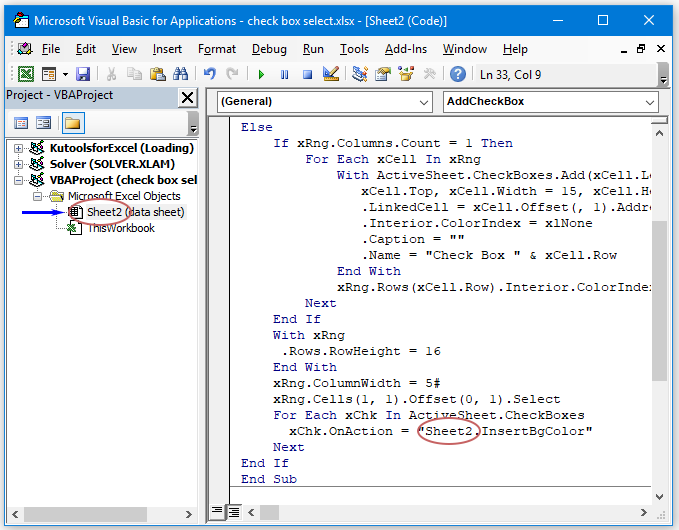Toggle Design Mode icon in toolbar
This screenshot has height=530, width=679.
pos(332,74)
